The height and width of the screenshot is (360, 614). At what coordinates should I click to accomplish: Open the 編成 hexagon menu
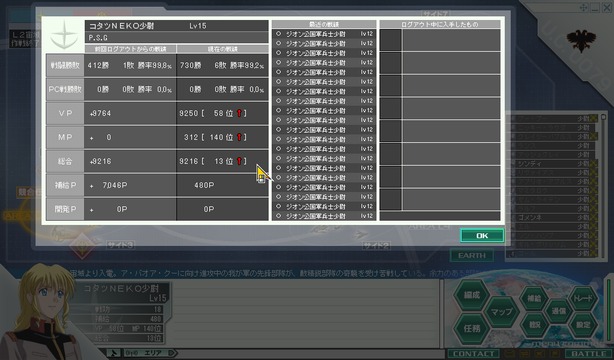pos(471,295)
